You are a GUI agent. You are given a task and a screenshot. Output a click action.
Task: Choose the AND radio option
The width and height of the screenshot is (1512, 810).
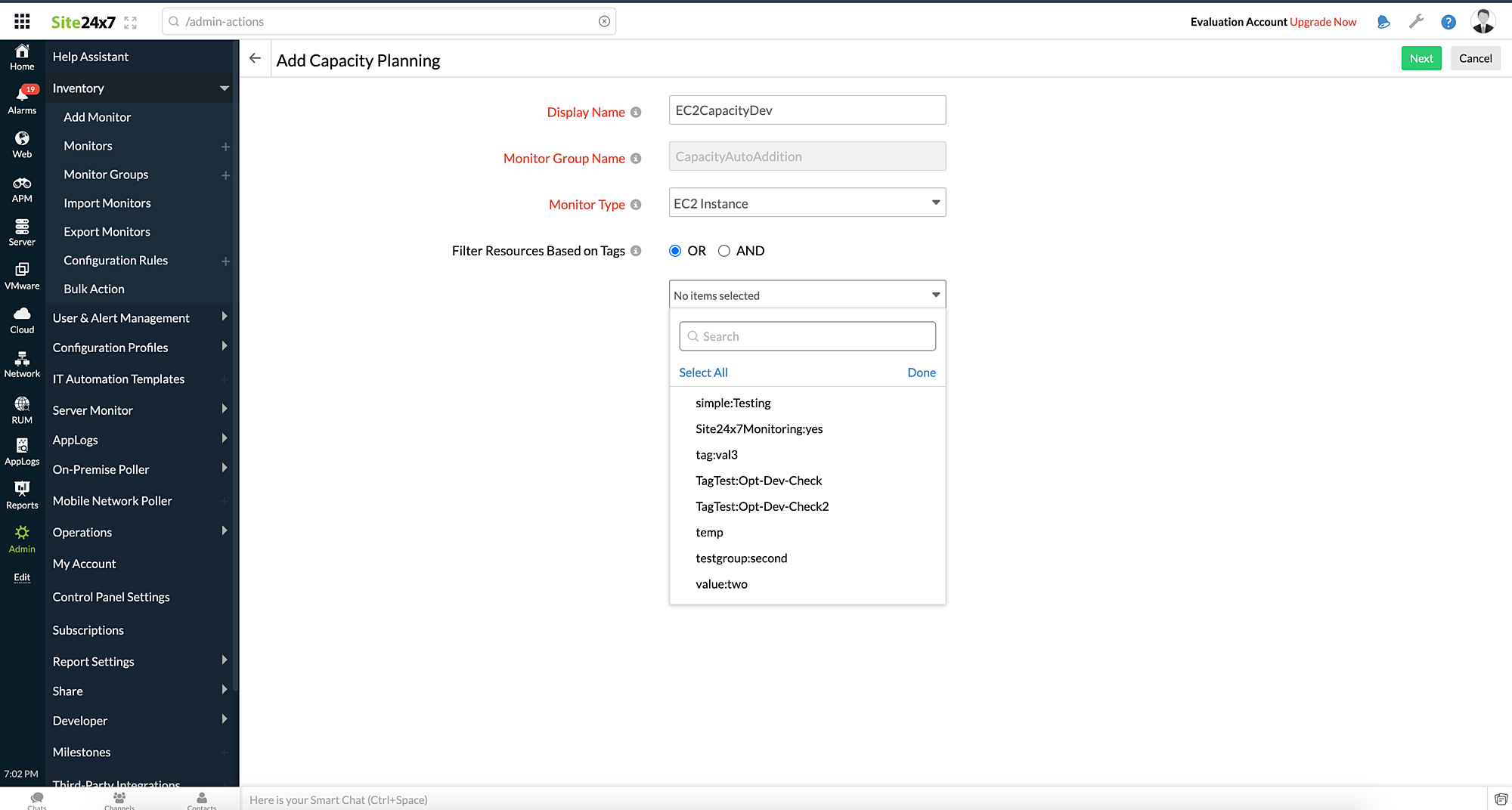(723, 250)
